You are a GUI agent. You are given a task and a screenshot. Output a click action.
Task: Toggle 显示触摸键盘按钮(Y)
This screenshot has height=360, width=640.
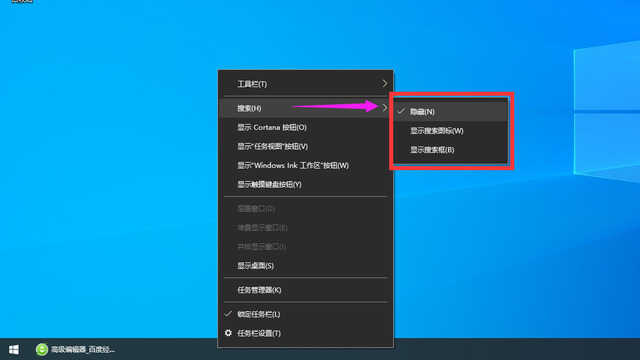pos(305,184)
